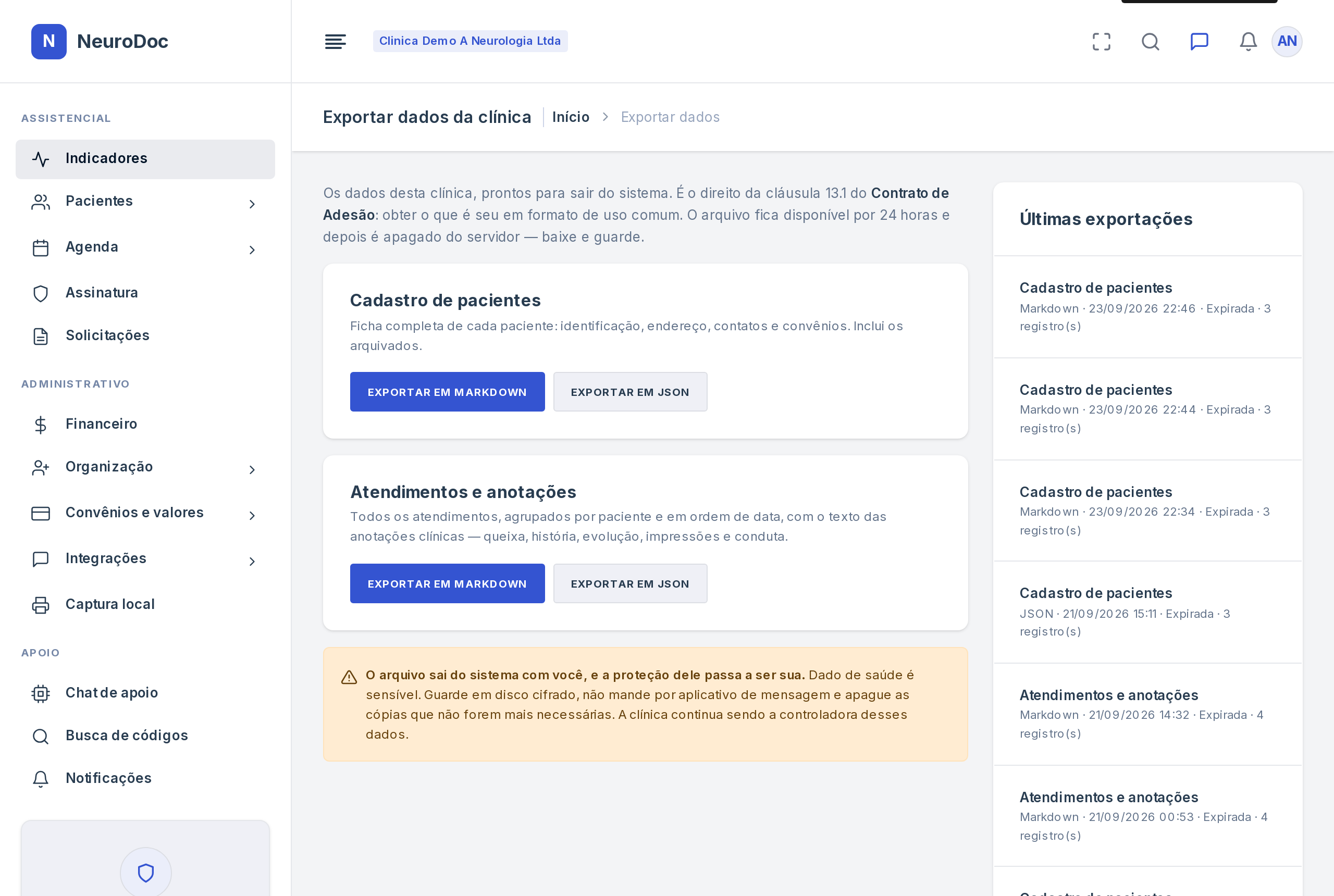Enter fullscreen mode via the expand icon
This screenshot has width=1334, height=896.
(x=1101, y=41)
